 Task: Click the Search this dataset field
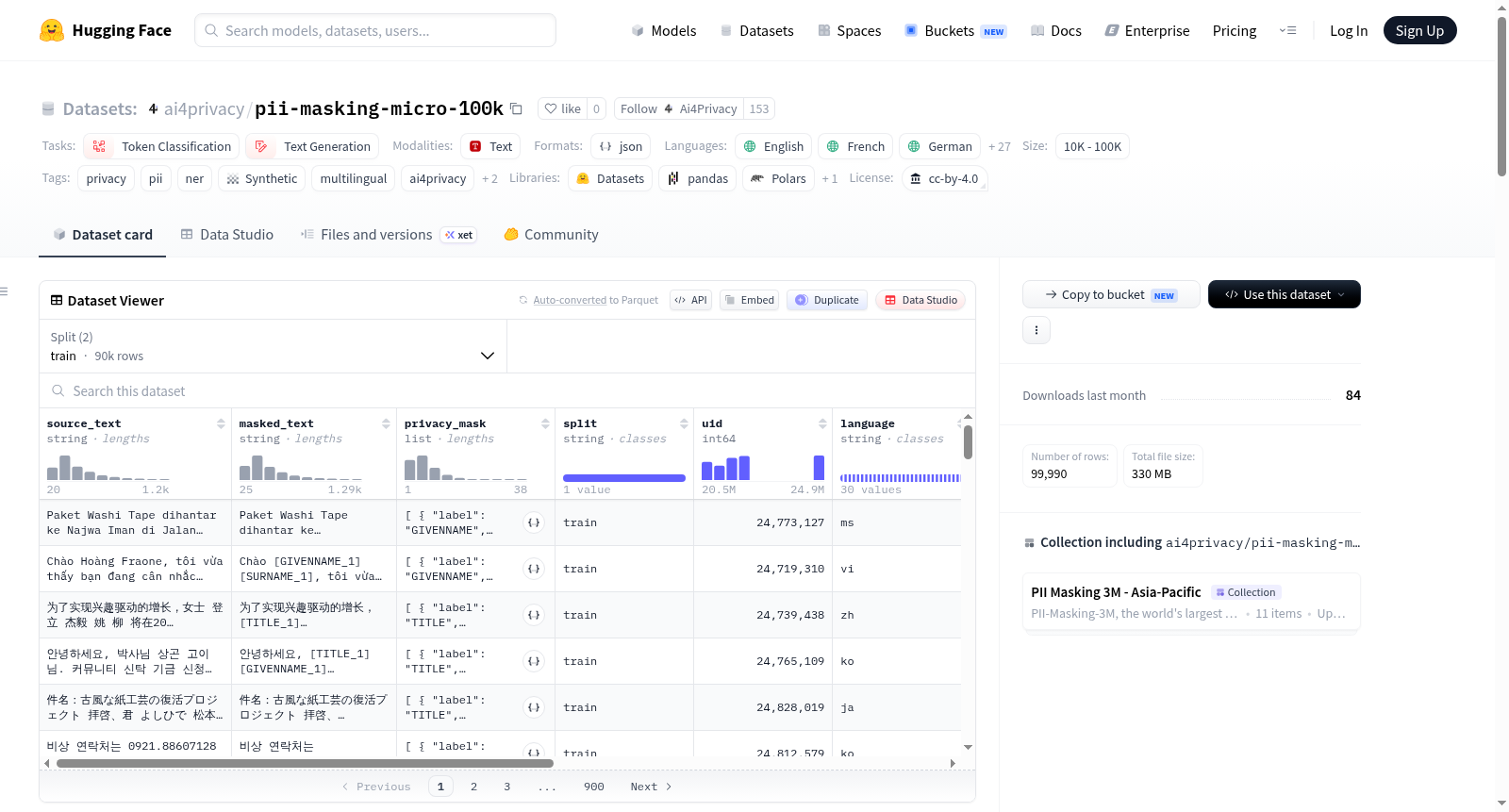(x=507, y=390)
